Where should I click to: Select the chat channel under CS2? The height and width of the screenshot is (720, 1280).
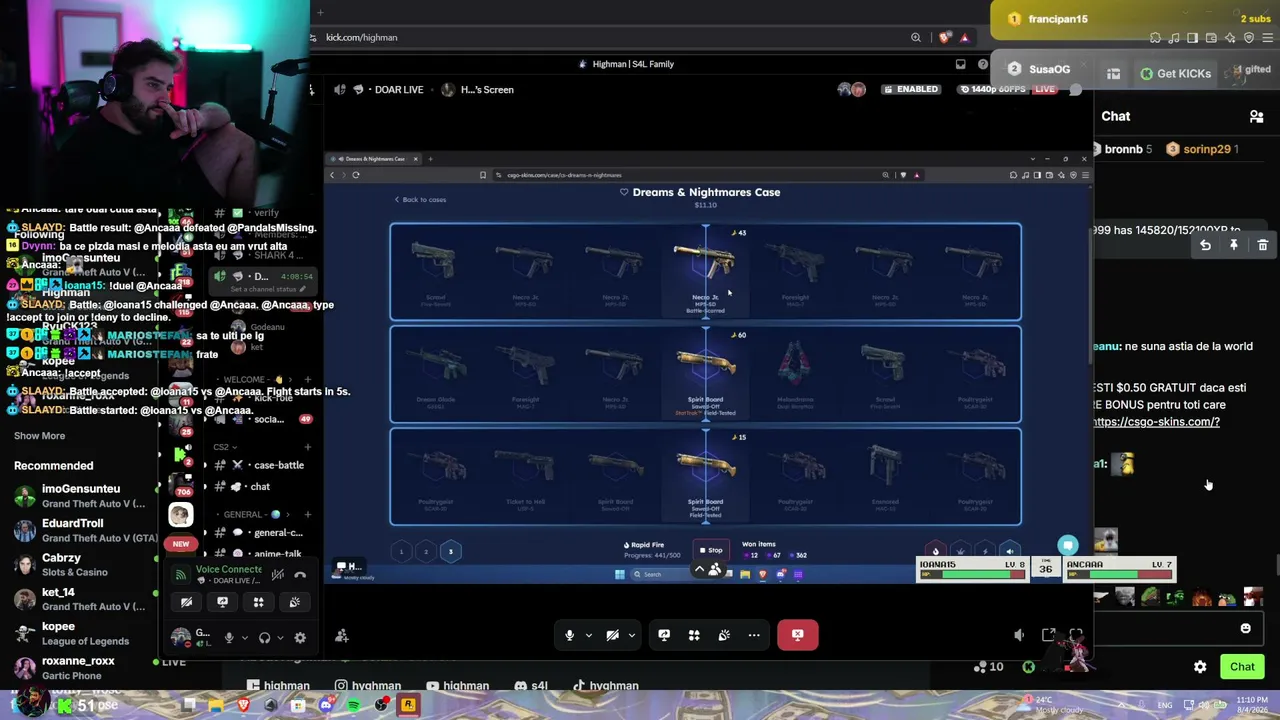pos(258,487)
